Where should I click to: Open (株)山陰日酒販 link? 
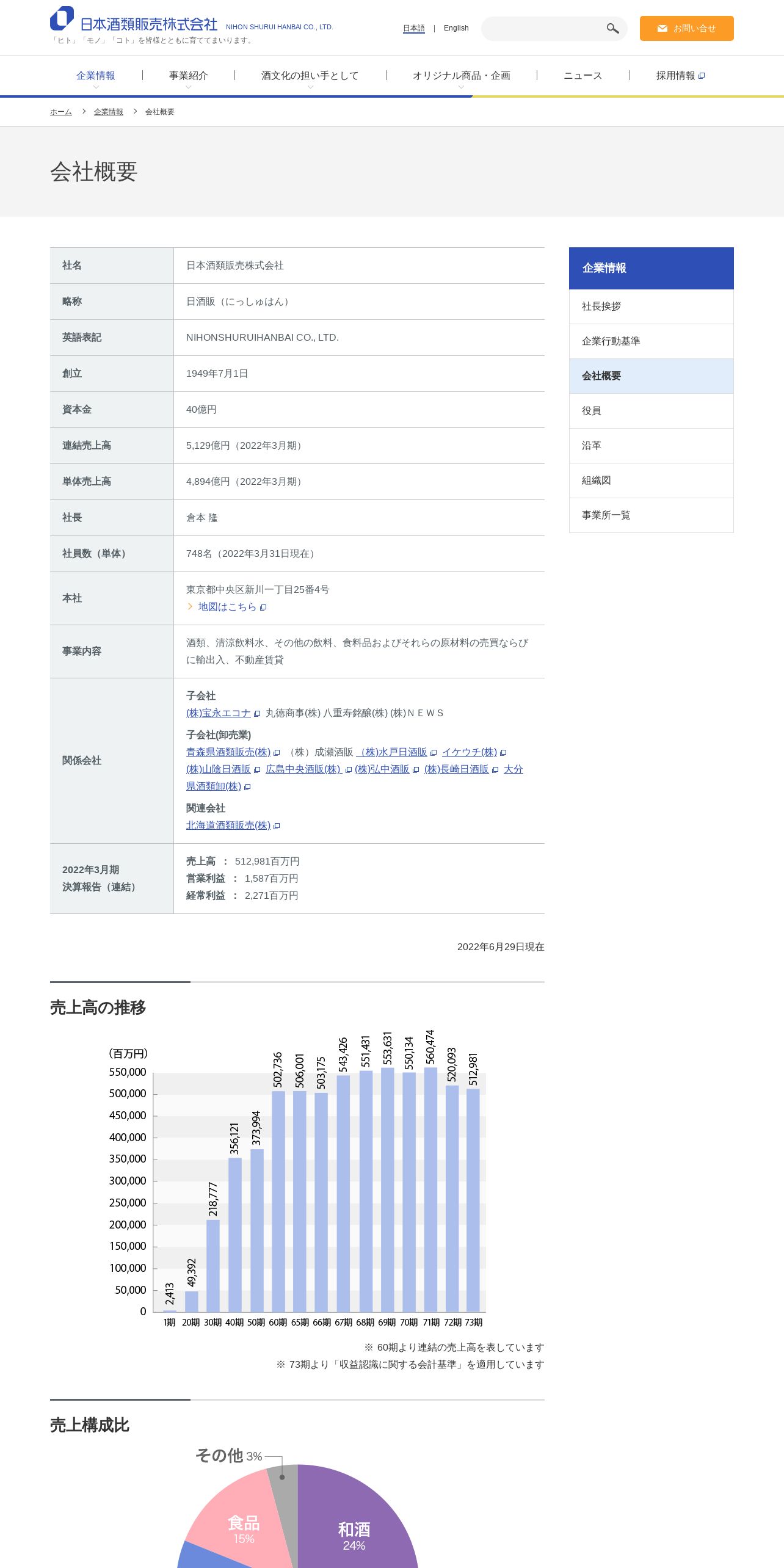[219, 769]
